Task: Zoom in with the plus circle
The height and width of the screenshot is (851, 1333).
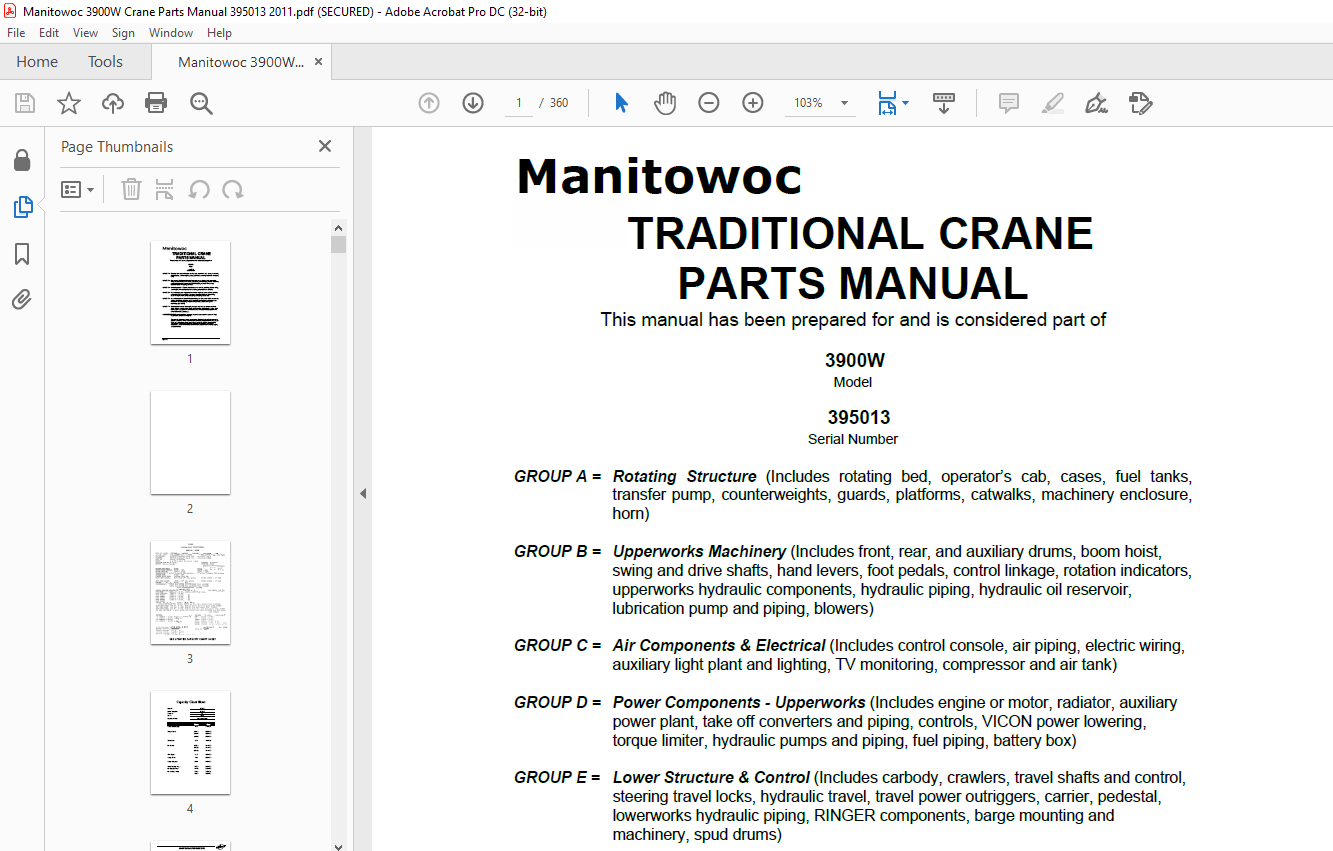Action: pyautogui.click(x=753, y=103)
